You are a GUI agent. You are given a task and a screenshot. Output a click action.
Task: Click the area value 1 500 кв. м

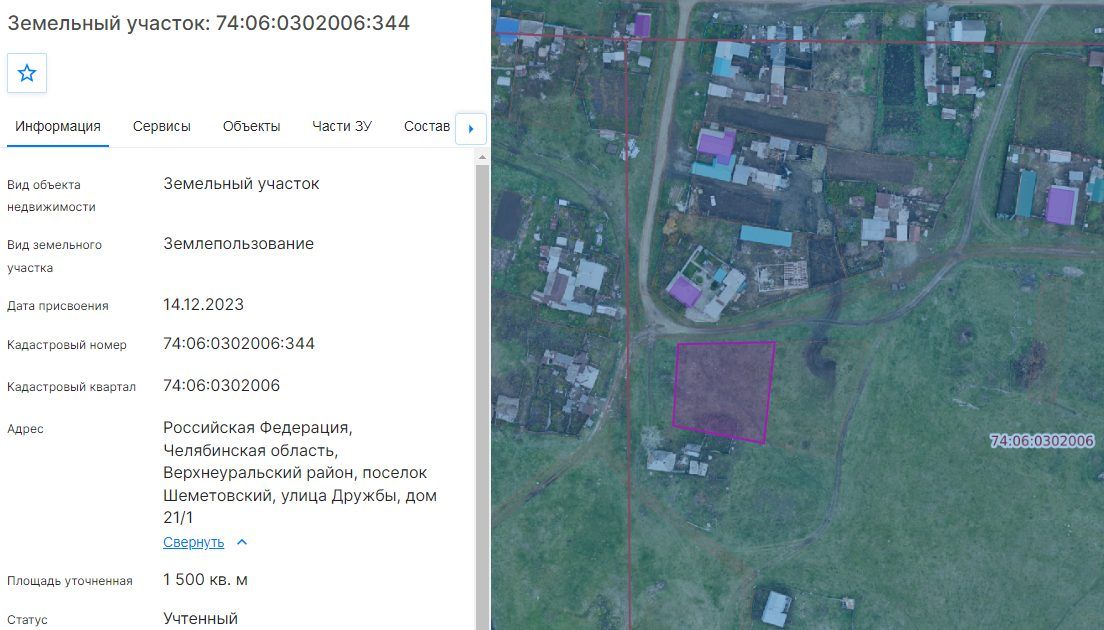[206, 580]
